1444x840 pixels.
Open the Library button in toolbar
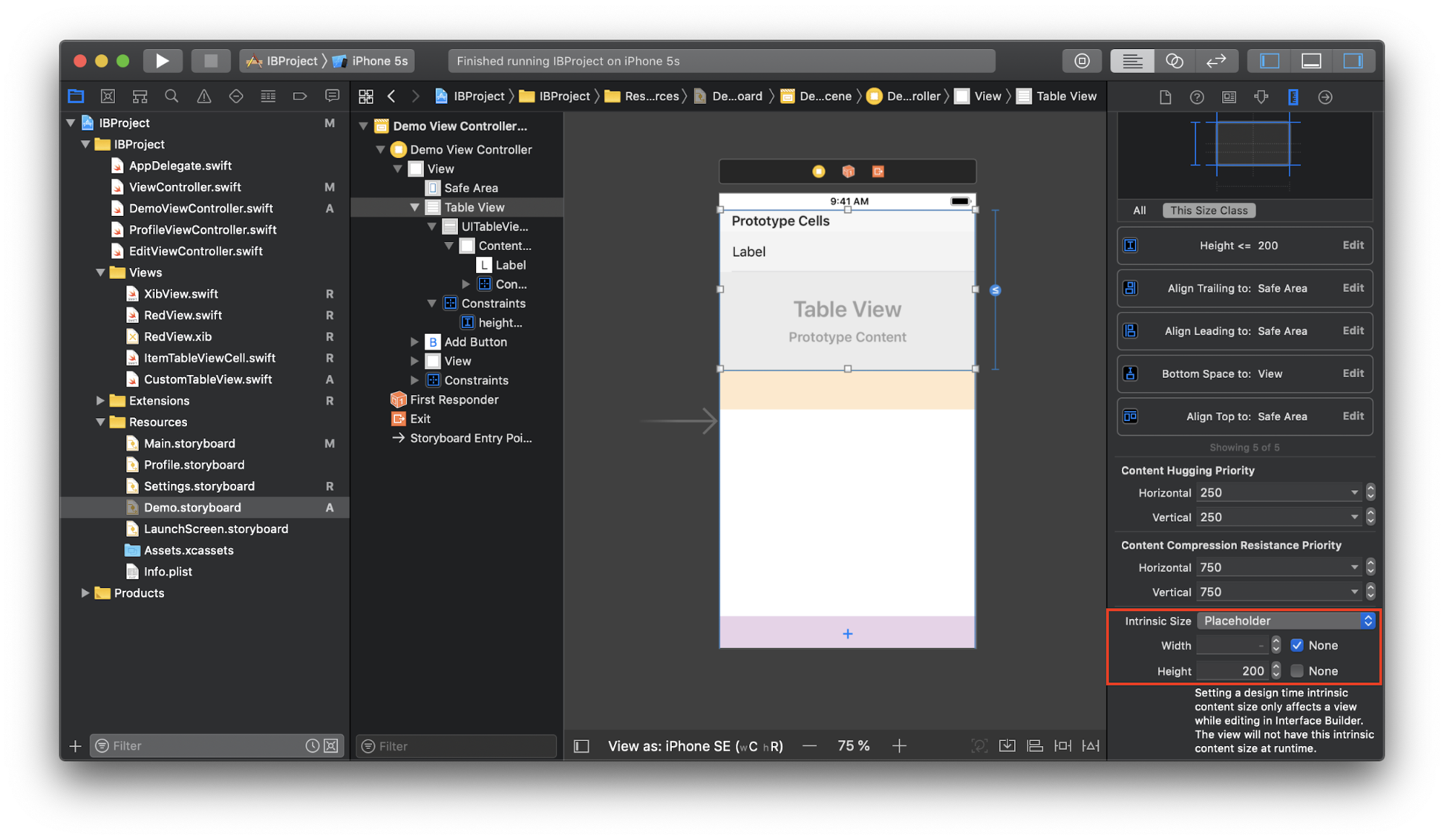point(1082,61)
